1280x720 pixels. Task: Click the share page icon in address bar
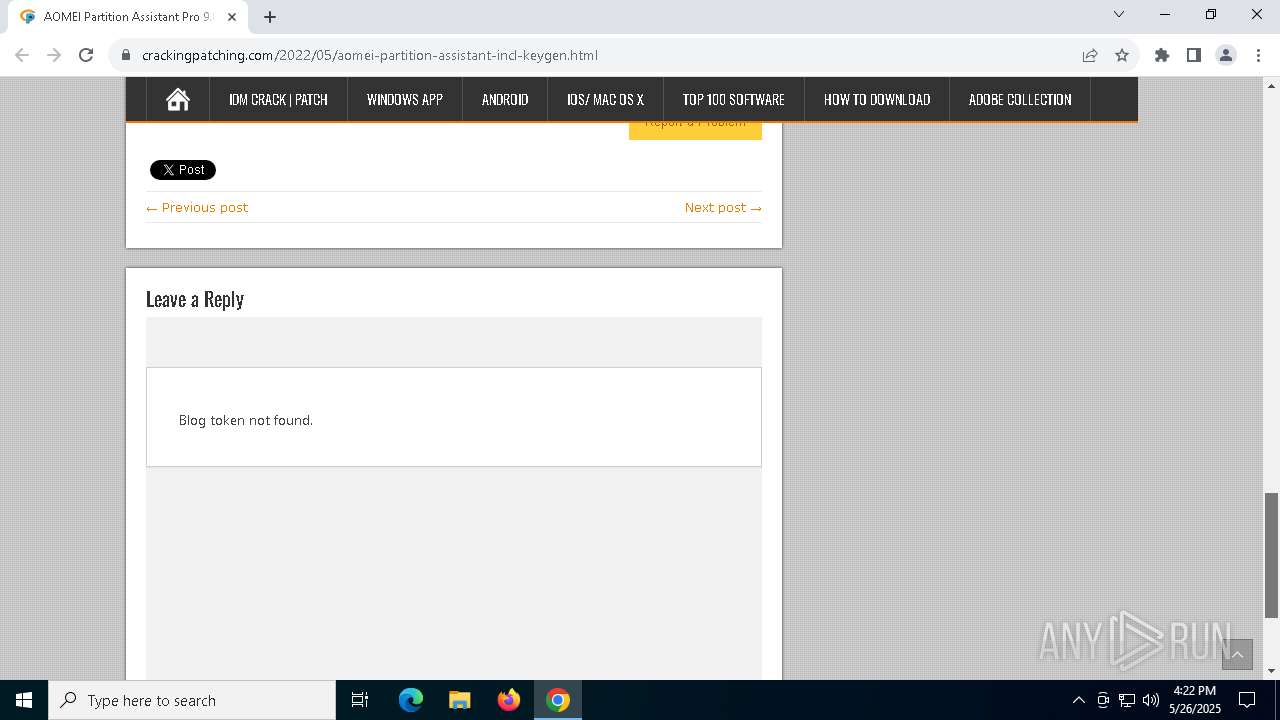(1090, 55)
